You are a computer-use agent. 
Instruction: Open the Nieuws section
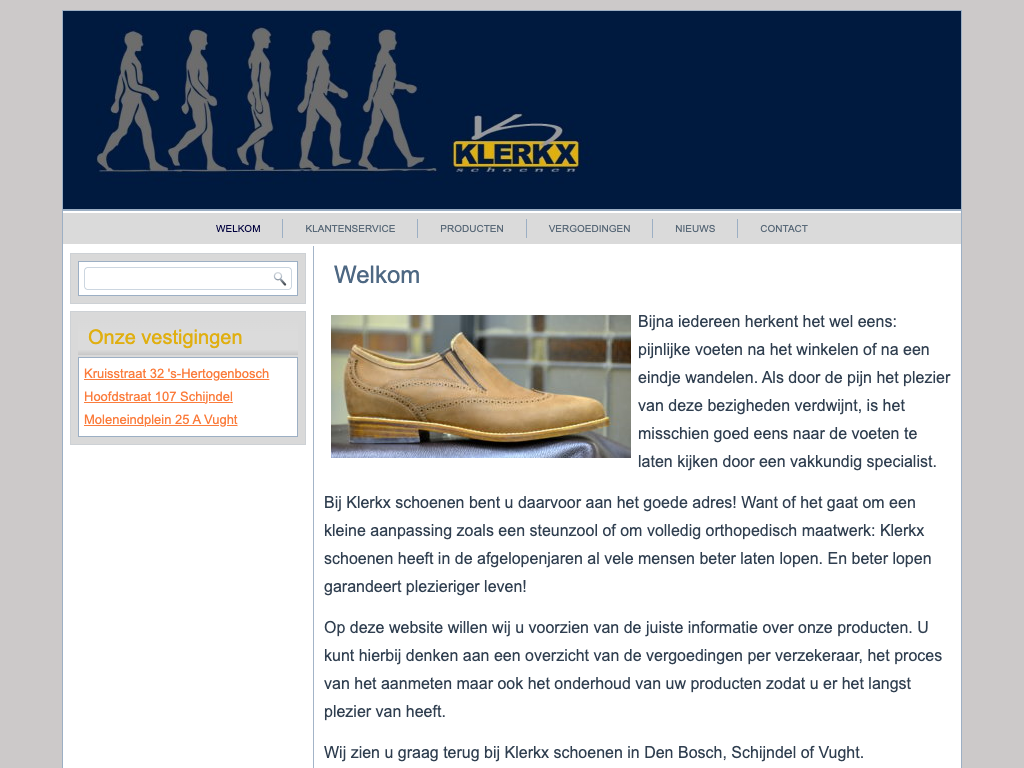click(x=695, y=229)
